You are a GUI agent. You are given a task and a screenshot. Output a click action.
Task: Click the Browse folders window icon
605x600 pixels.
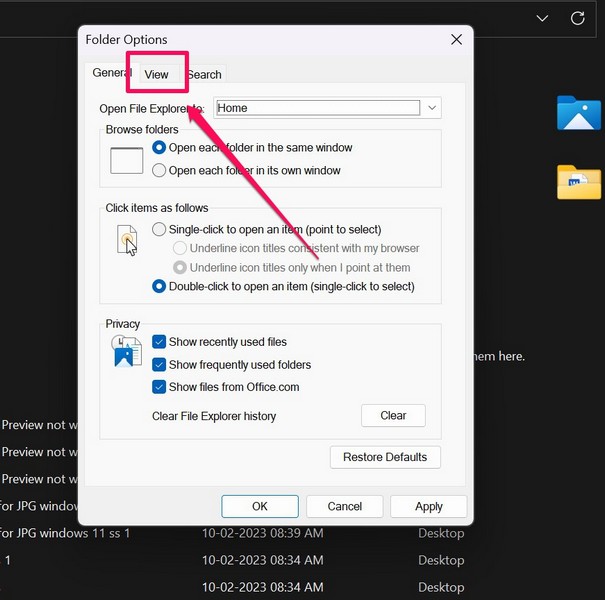pos(127,160)
